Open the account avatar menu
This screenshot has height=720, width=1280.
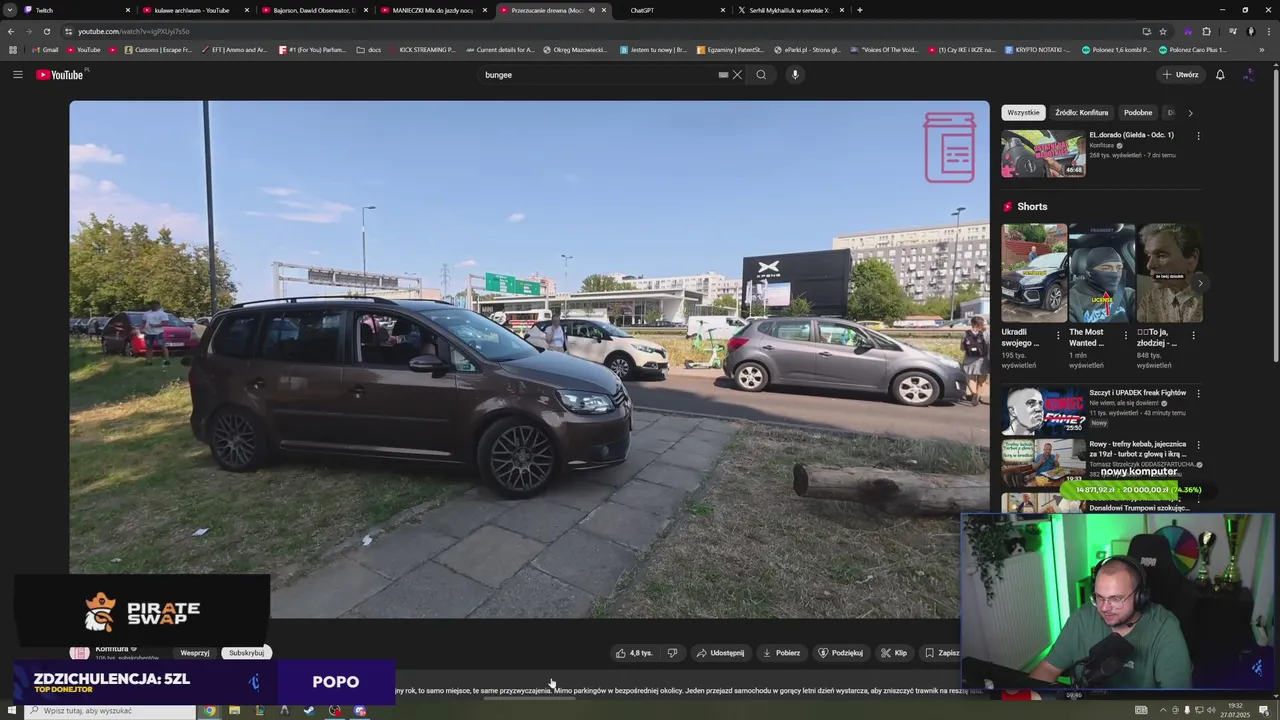click(x=1248, y=75)
